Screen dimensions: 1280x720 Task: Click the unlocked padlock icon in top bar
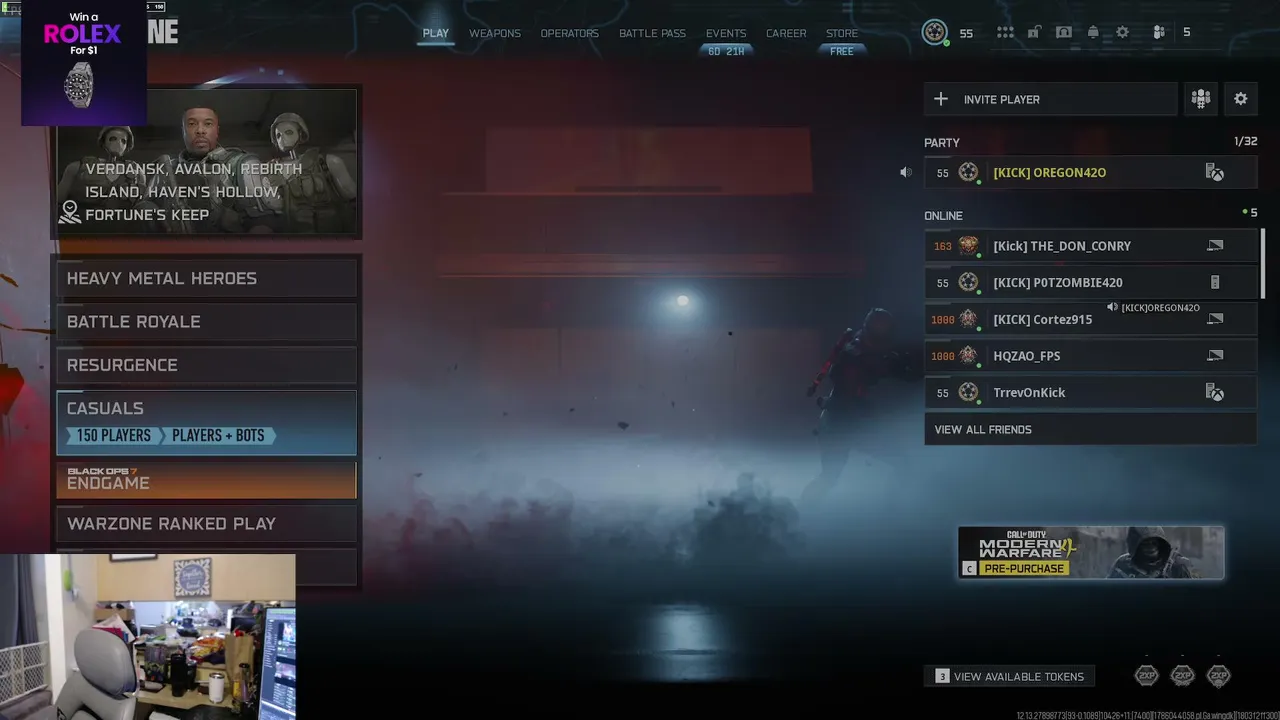click(x=1035, y=33)
